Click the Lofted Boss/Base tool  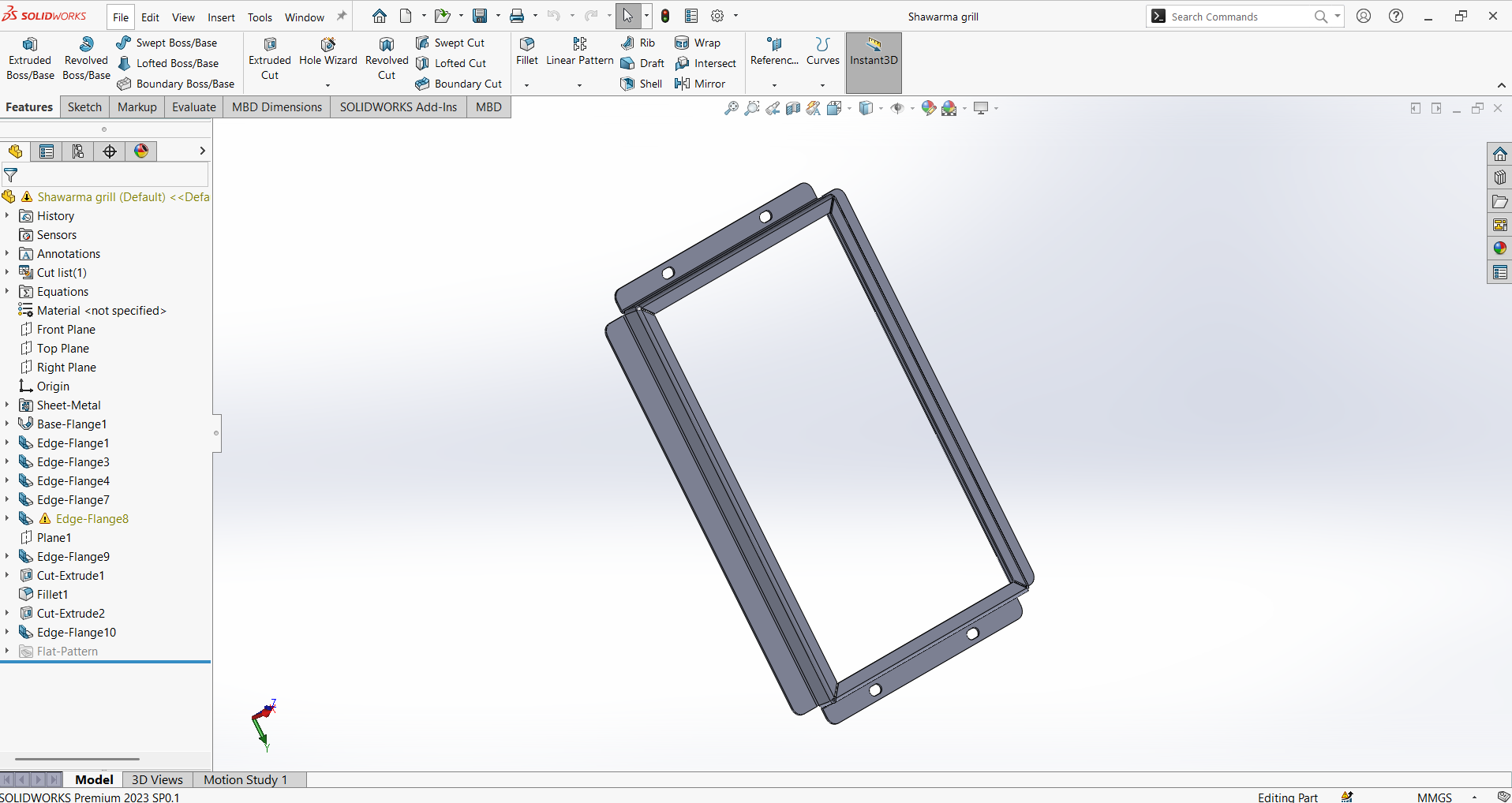[167, 63]
